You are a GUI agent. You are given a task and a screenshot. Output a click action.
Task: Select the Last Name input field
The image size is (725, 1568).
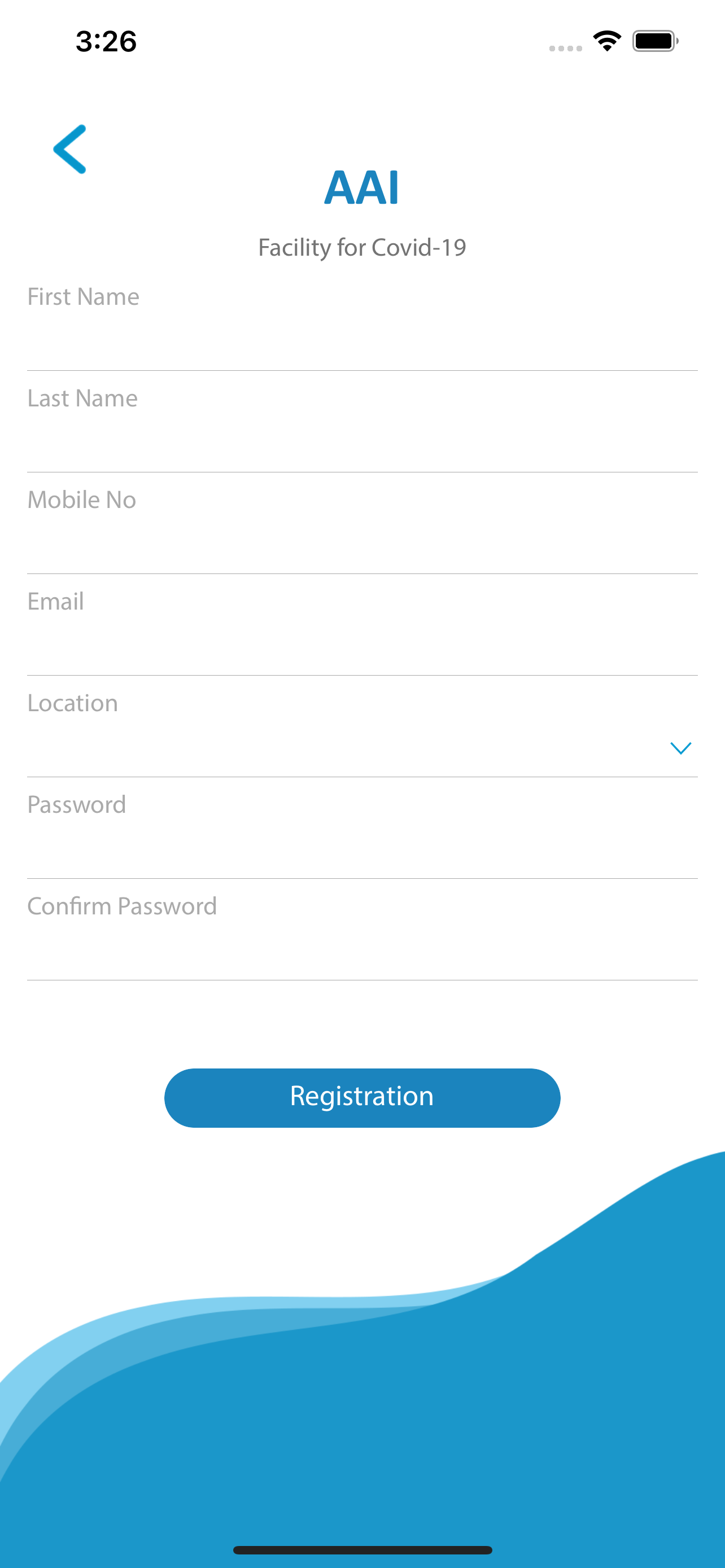point(362,444)
